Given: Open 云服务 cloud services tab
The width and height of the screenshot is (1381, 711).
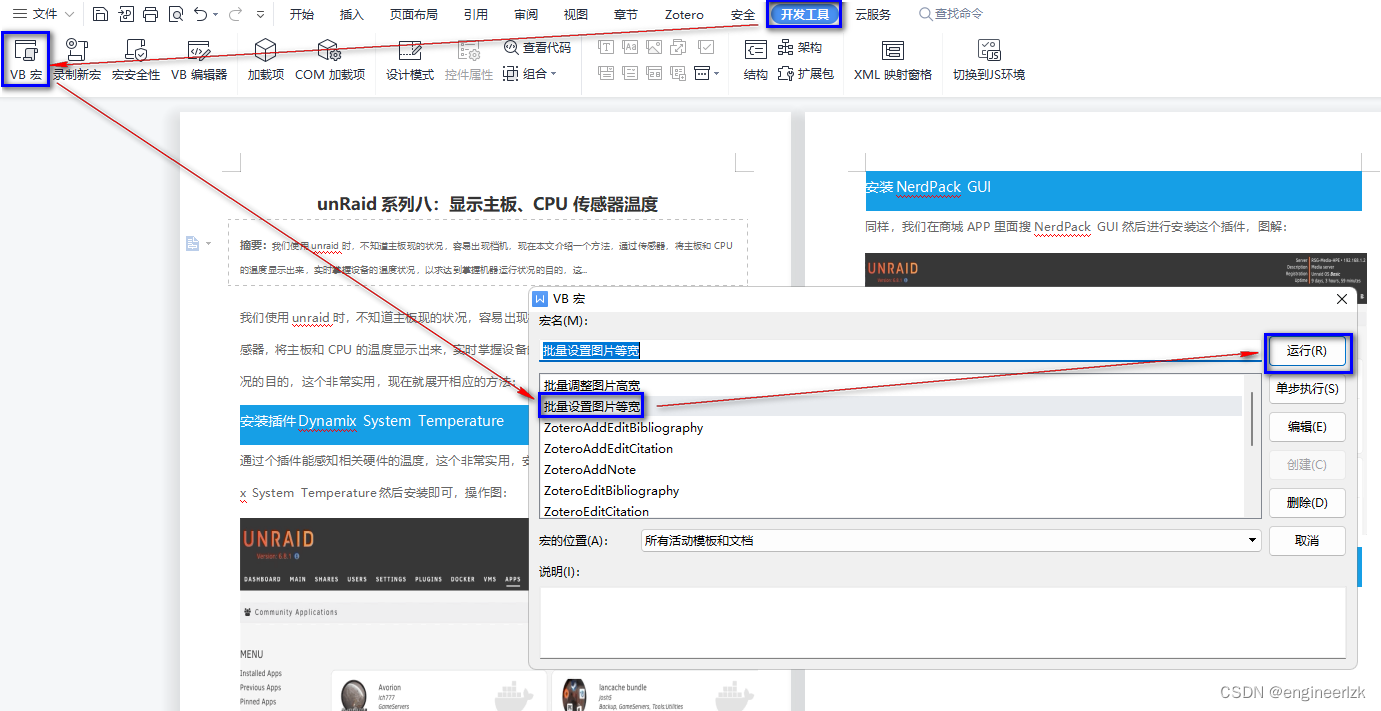Looking at the screenshot, I should tap(873, 14).
